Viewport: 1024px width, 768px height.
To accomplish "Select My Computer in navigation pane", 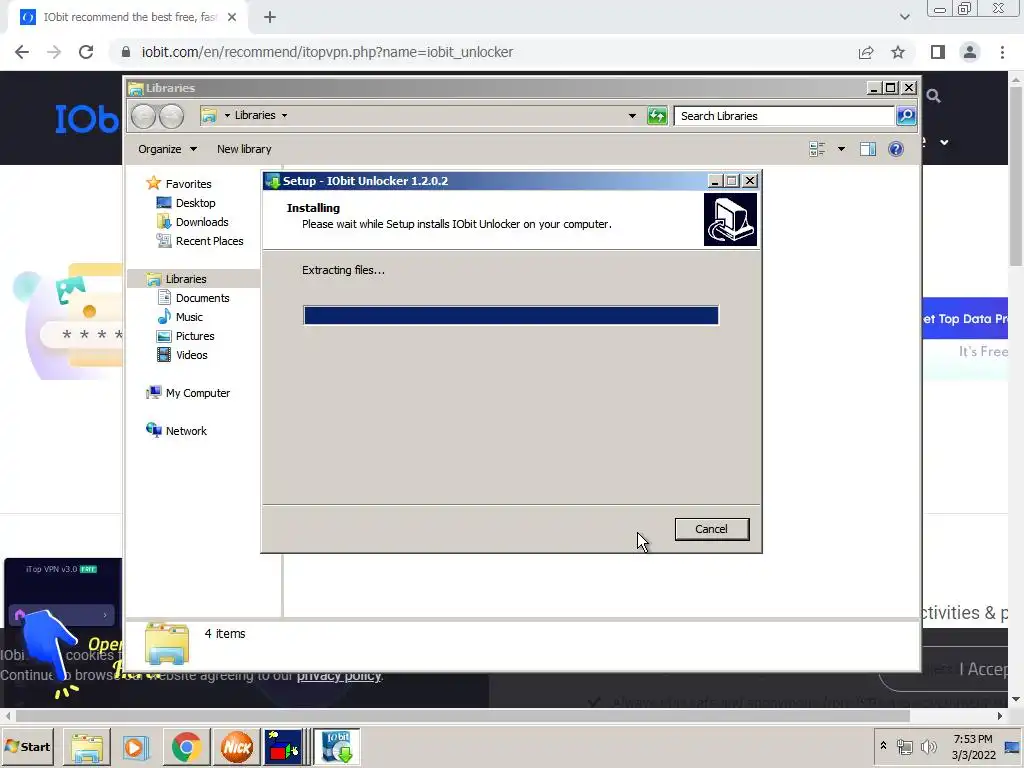I will pos(197,393).
